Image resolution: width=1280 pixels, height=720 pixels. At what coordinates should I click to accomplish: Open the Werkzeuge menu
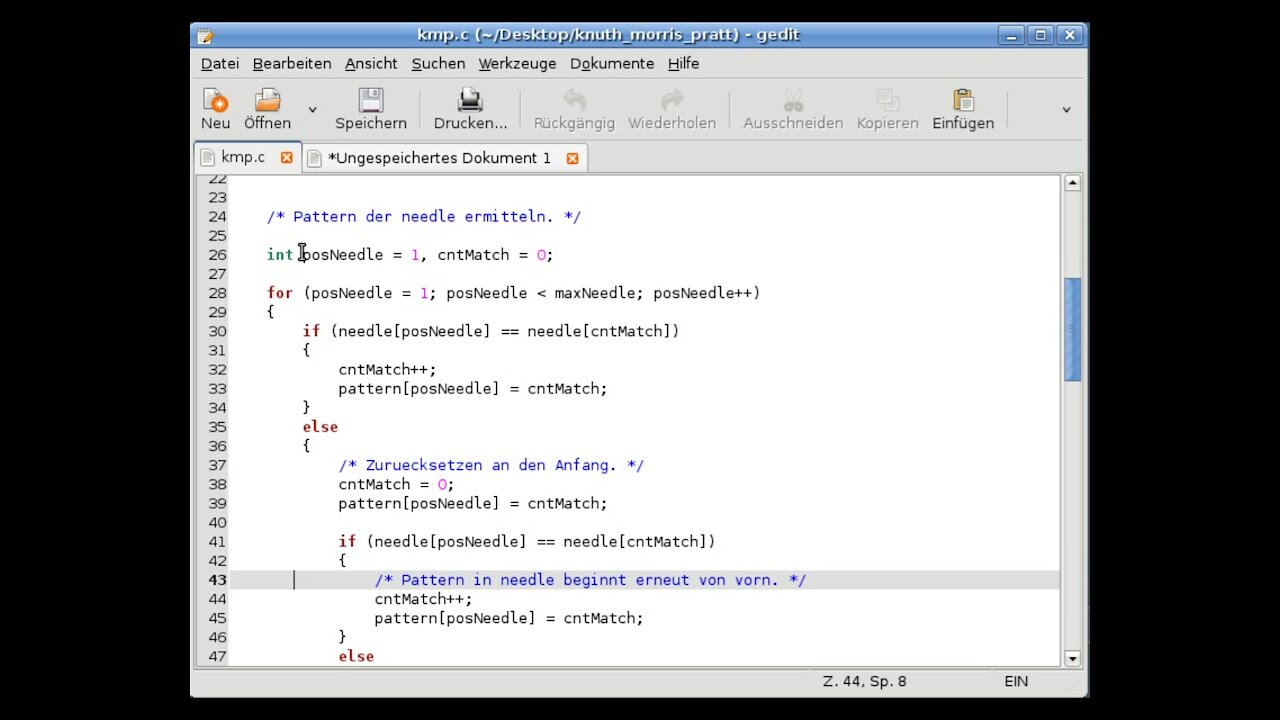click(x=517, y=63)
